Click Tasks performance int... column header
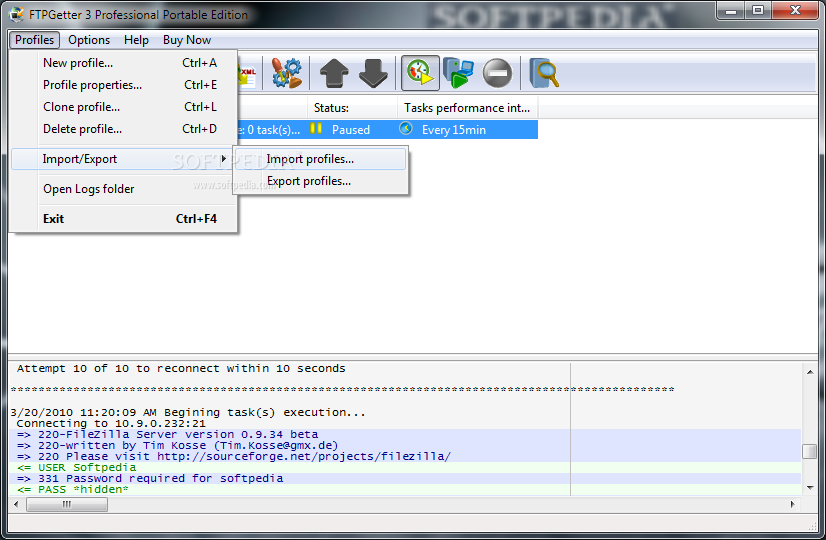The width and height of the screenshot is (826, 540). click(468, 108)
